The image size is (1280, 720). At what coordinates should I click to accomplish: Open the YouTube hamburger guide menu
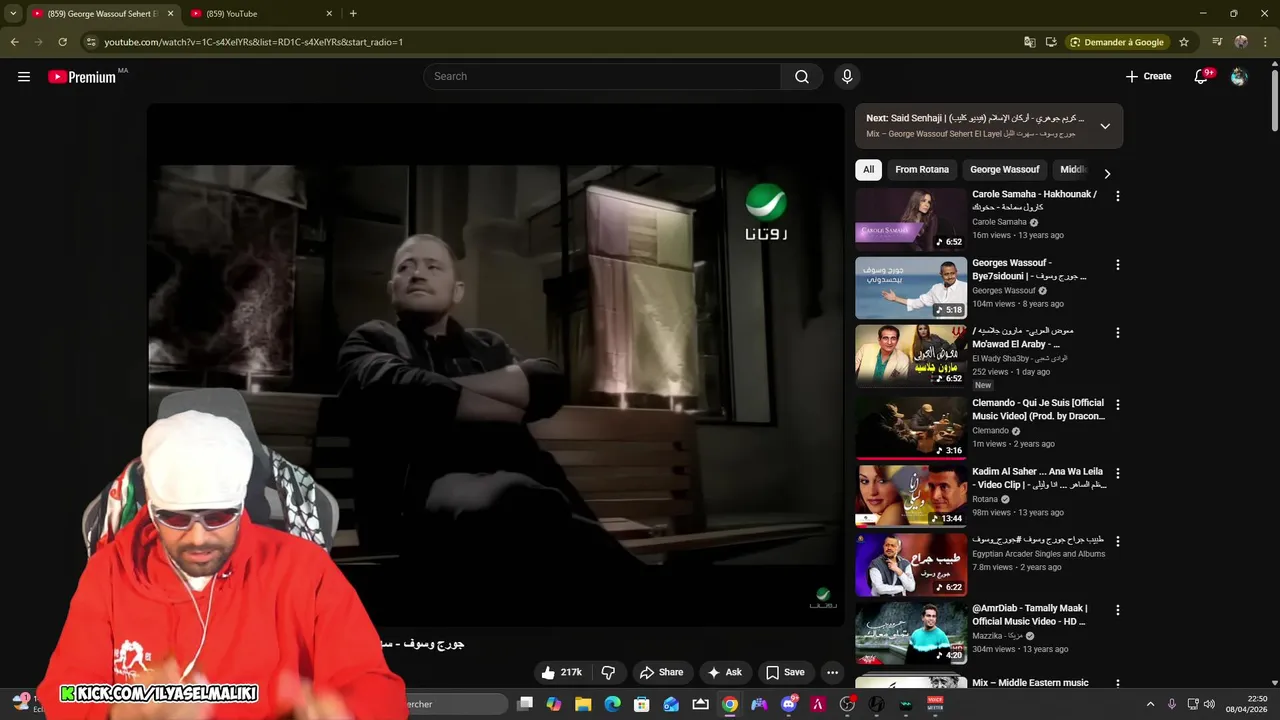pos(24,76)
